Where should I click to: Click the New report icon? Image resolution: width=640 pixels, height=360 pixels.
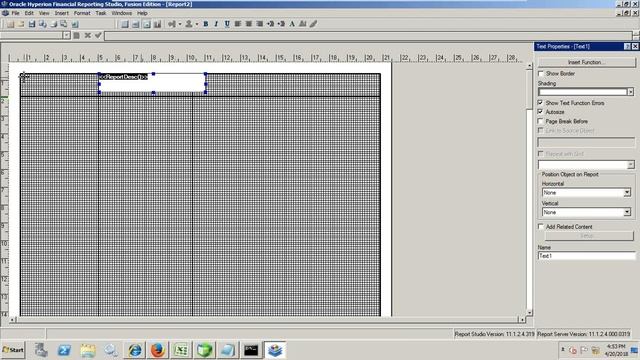click(x=10, y=24)
